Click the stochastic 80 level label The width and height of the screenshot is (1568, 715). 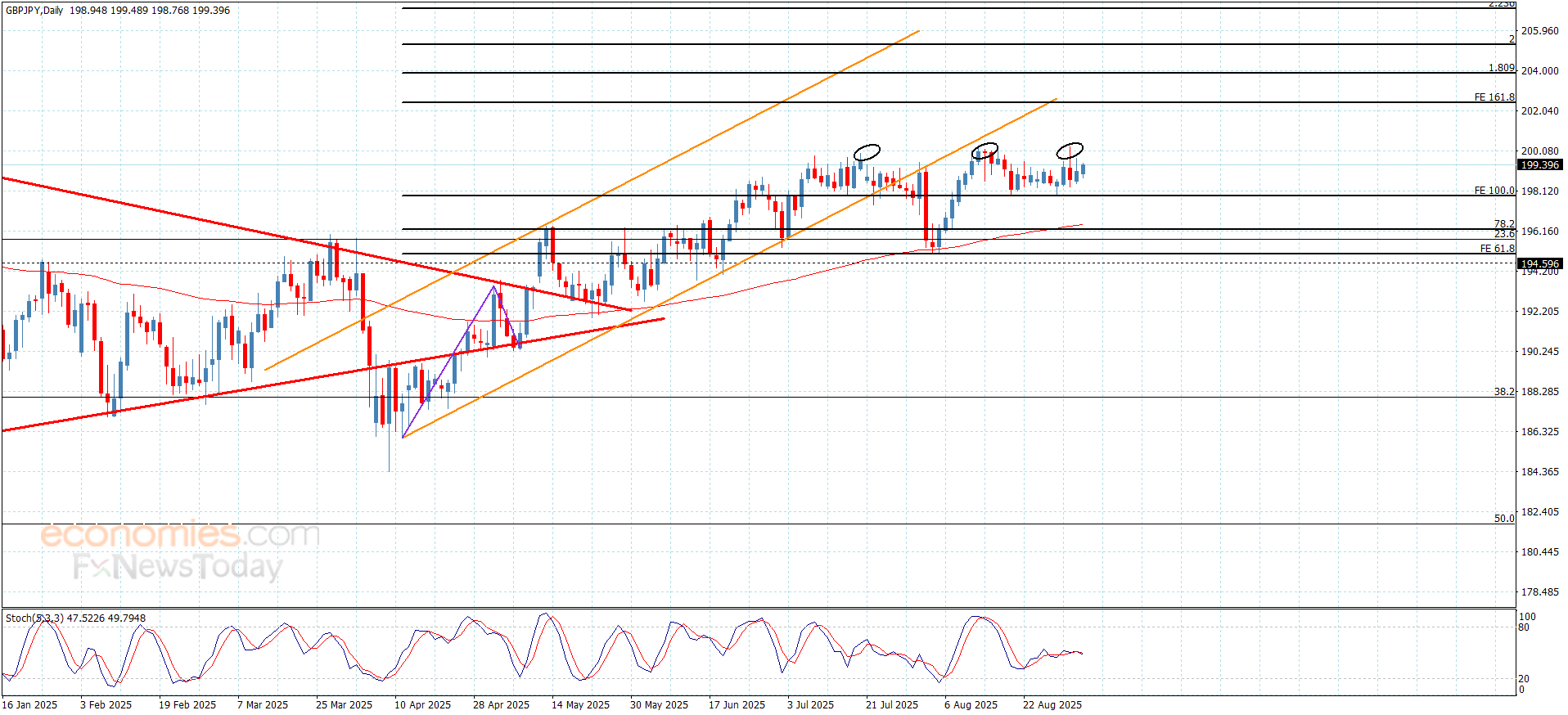[x=1524, y=628]
